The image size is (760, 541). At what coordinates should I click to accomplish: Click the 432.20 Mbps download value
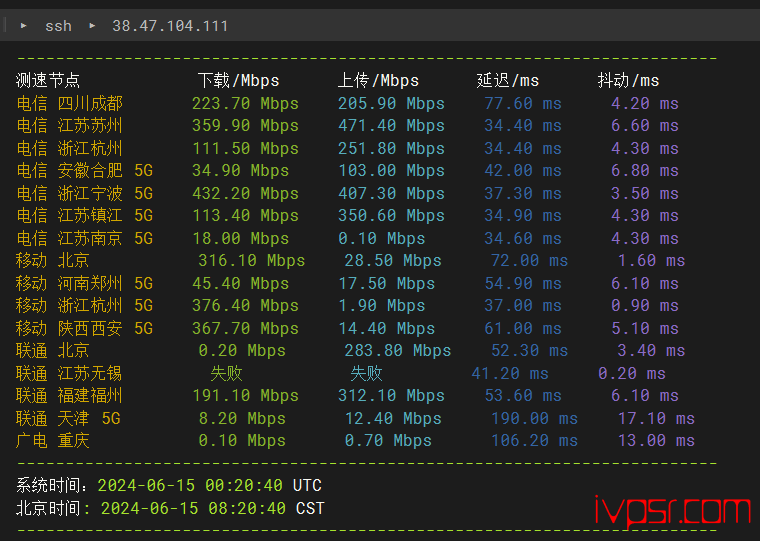(x=245, y=193)
